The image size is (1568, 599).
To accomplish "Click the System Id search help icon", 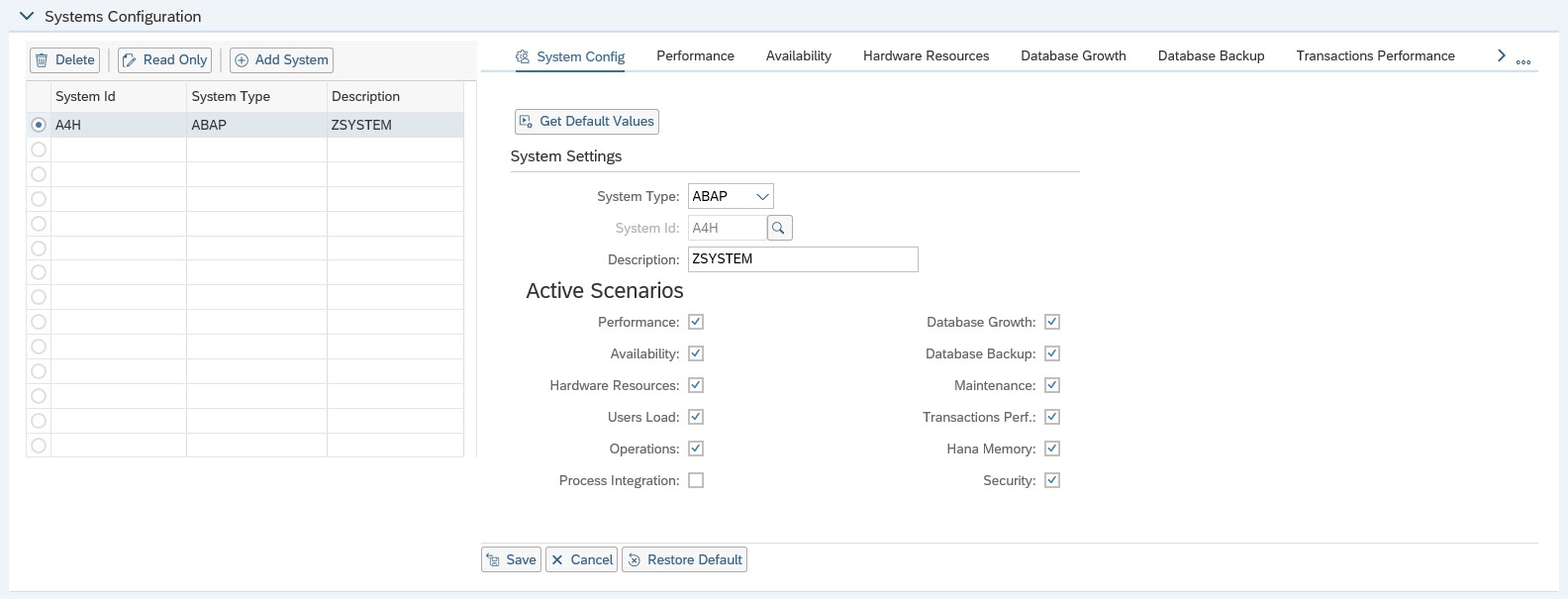I will (x=779, y=228).
